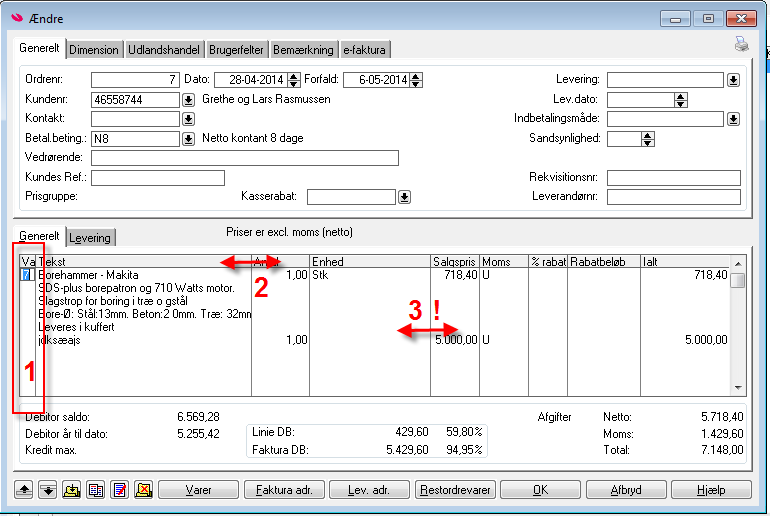Click the Lev.dato spinner arrows

[681, 100]
